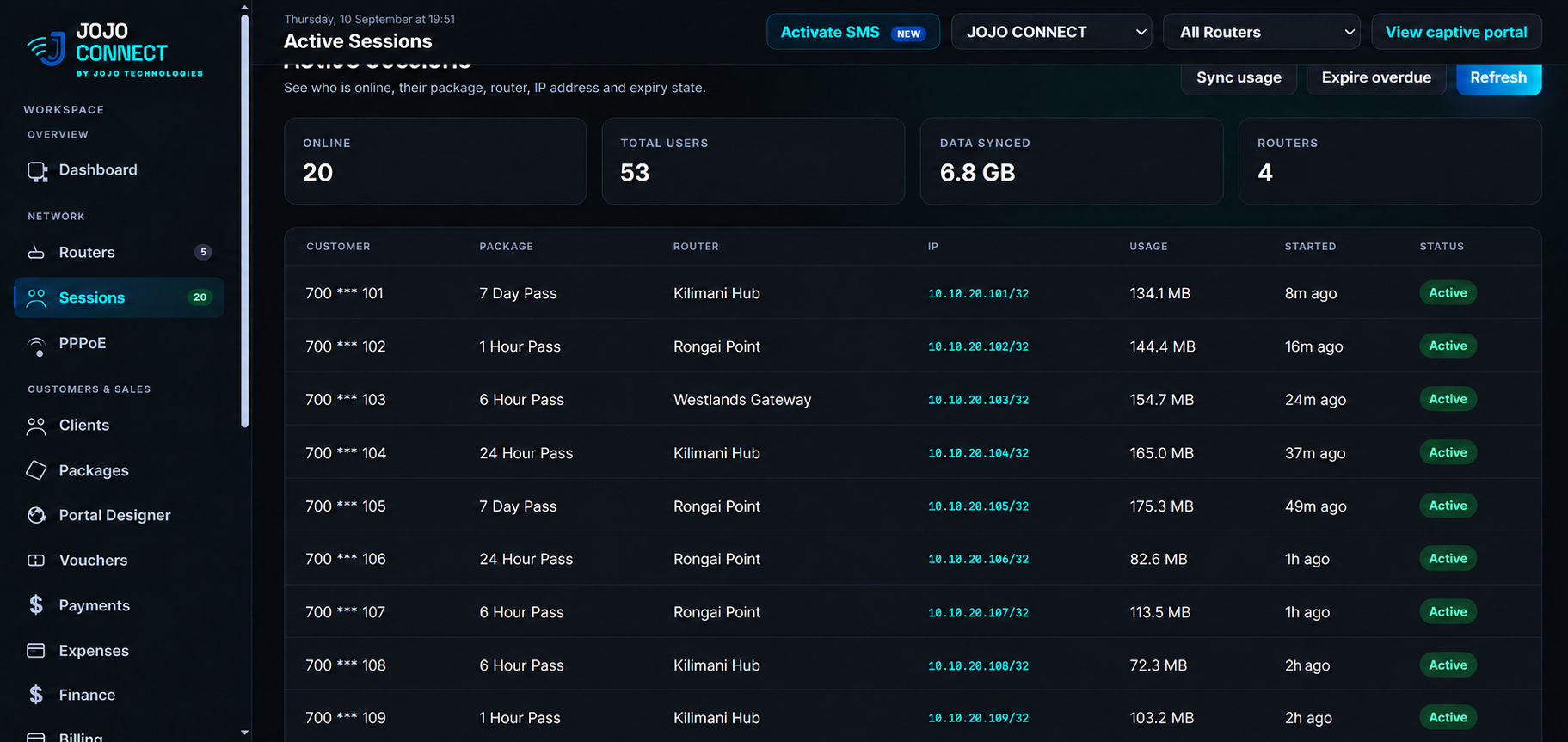Click usage value 175.3 MB
This screenshot has width=1568, height=742.
pyautogui.click(x=1161, y=506)
